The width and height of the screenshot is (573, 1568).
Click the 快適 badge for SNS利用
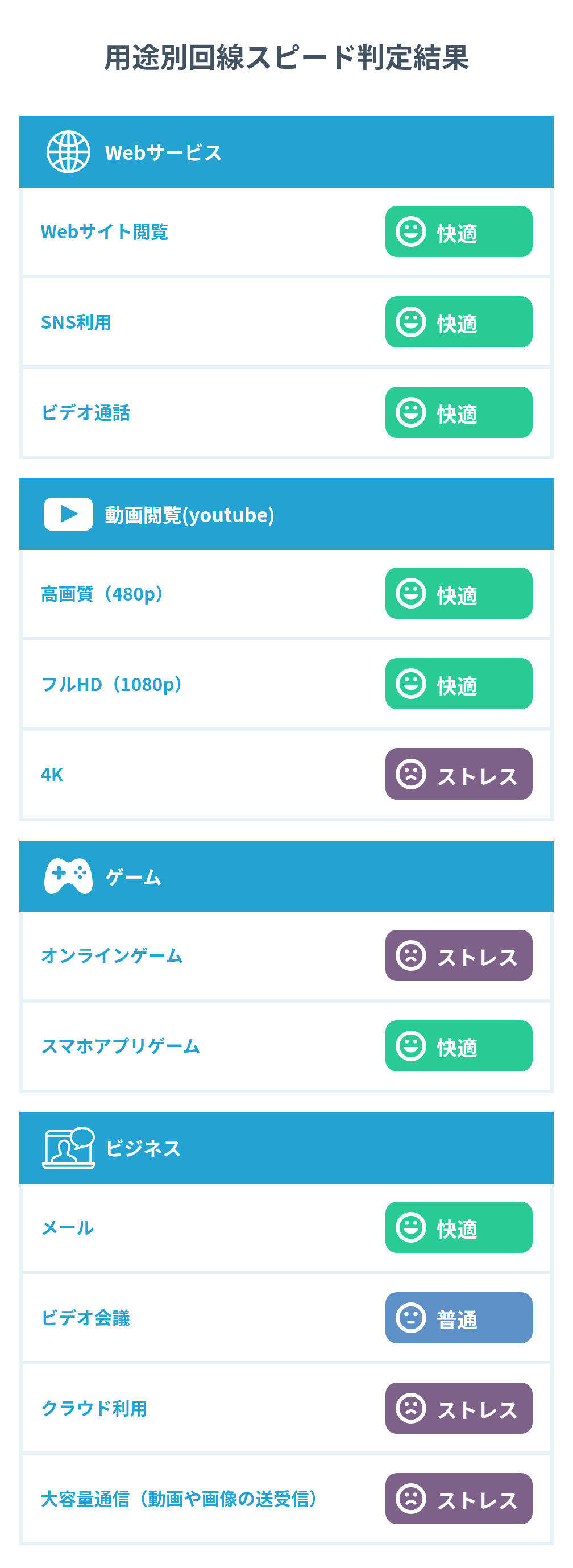(459, 322)
